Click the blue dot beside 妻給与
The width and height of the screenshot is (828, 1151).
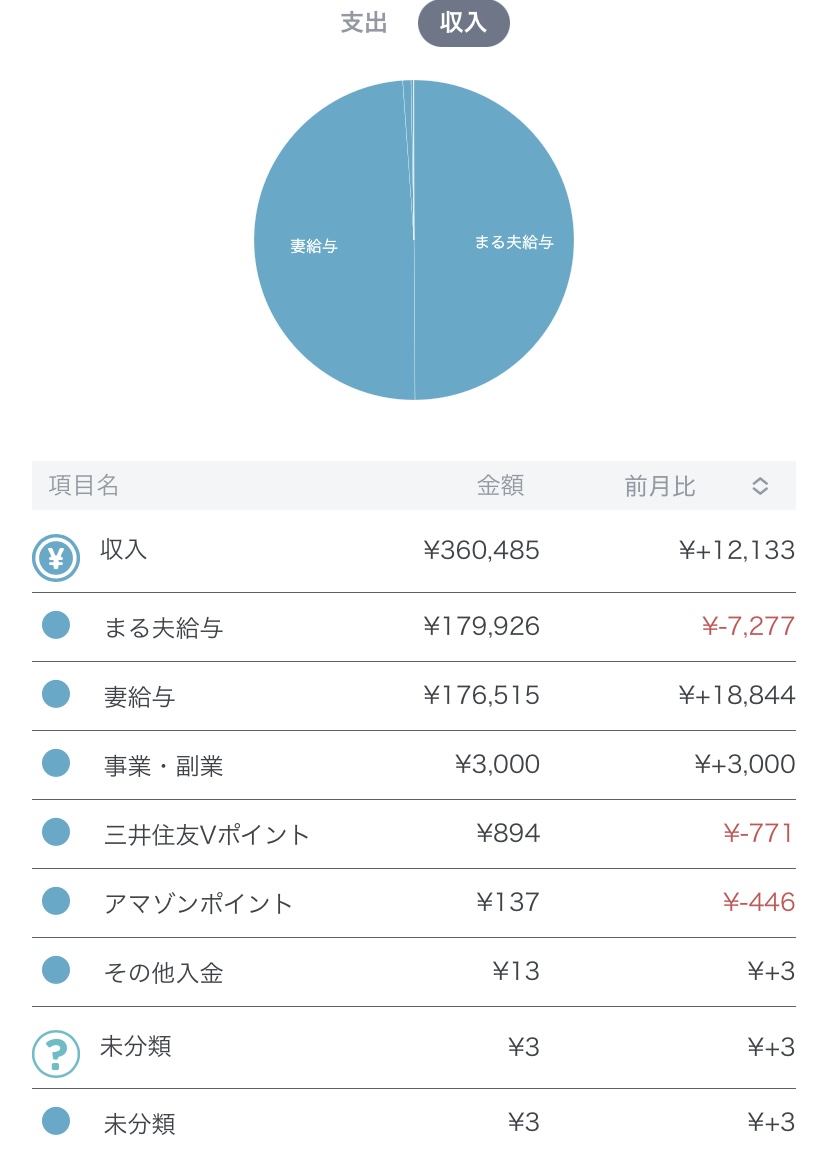(56, 694)
